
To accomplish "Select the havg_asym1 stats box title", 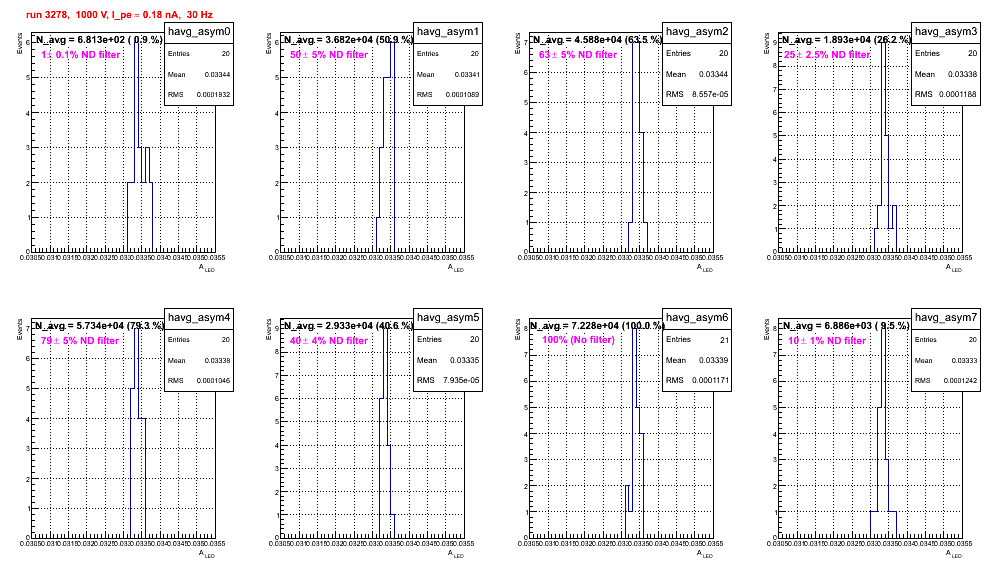I will pyautogui.click(x=448, y=32).
